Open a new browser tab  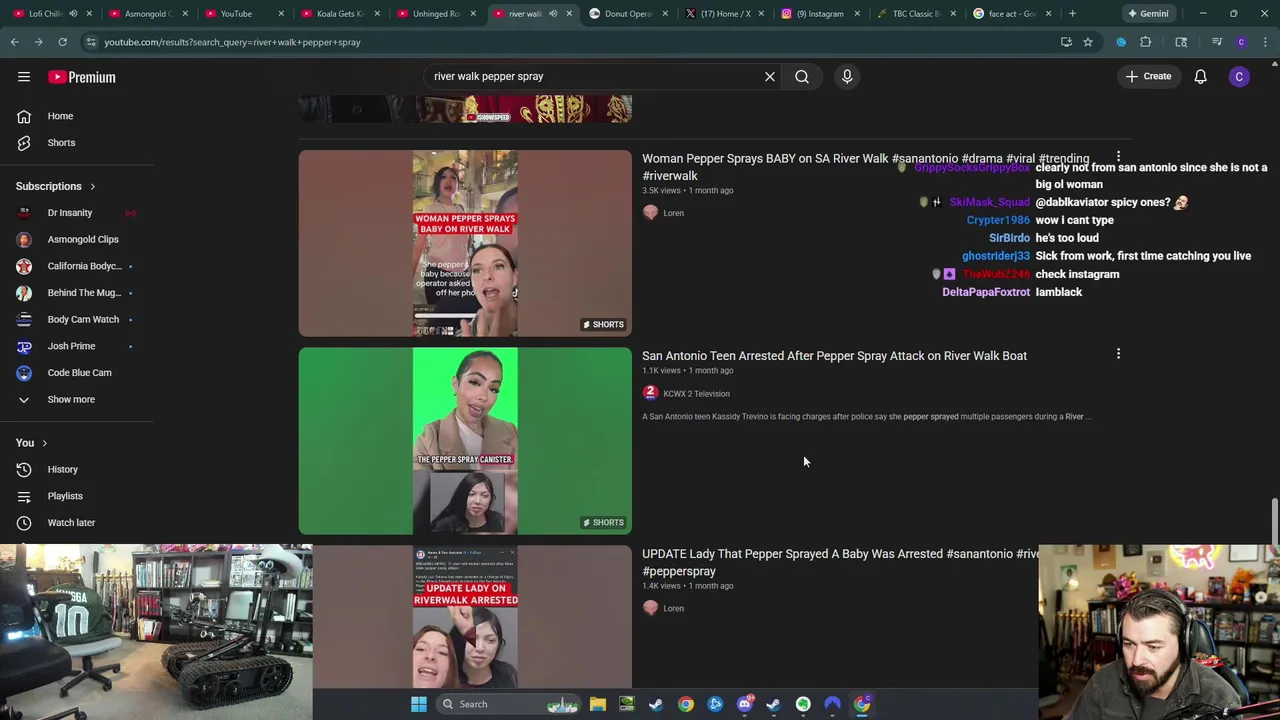point(1072,13)
